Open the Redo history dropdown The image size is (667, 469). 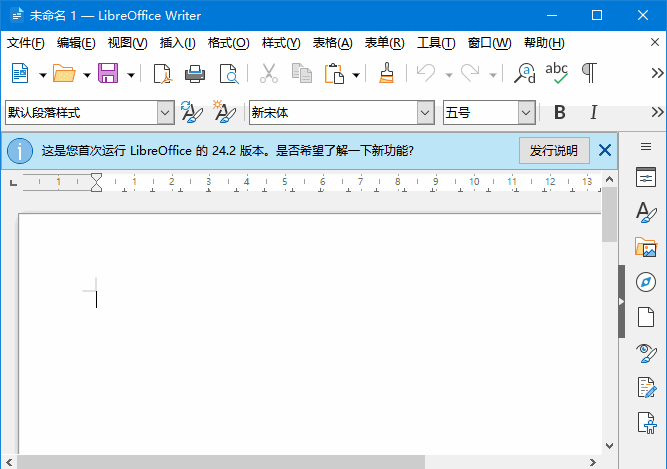pyautogui.click(x=493, y=75)
